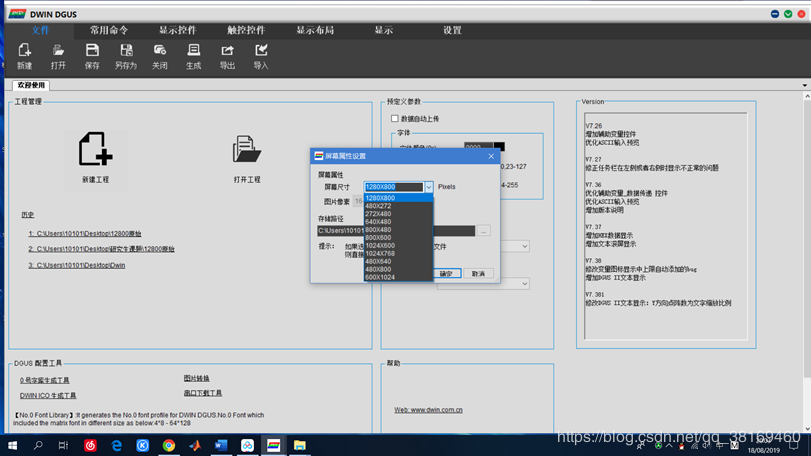The image size is (811, 456).
Task: Choose 480X272 in the resolution list
Action: [x=398, y=206]
